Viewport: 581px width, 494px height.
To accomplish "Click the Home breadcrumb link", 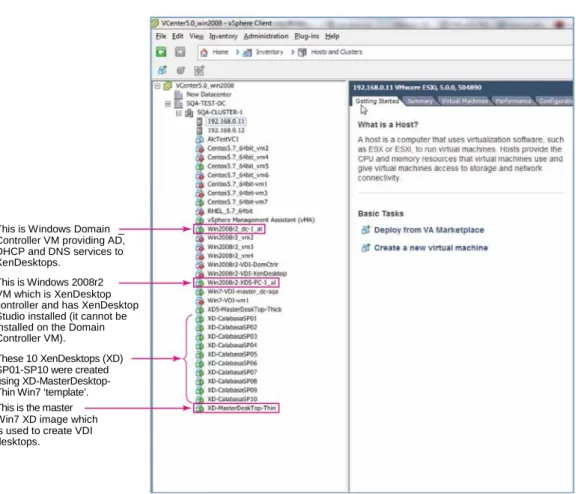I will point(220,52).
